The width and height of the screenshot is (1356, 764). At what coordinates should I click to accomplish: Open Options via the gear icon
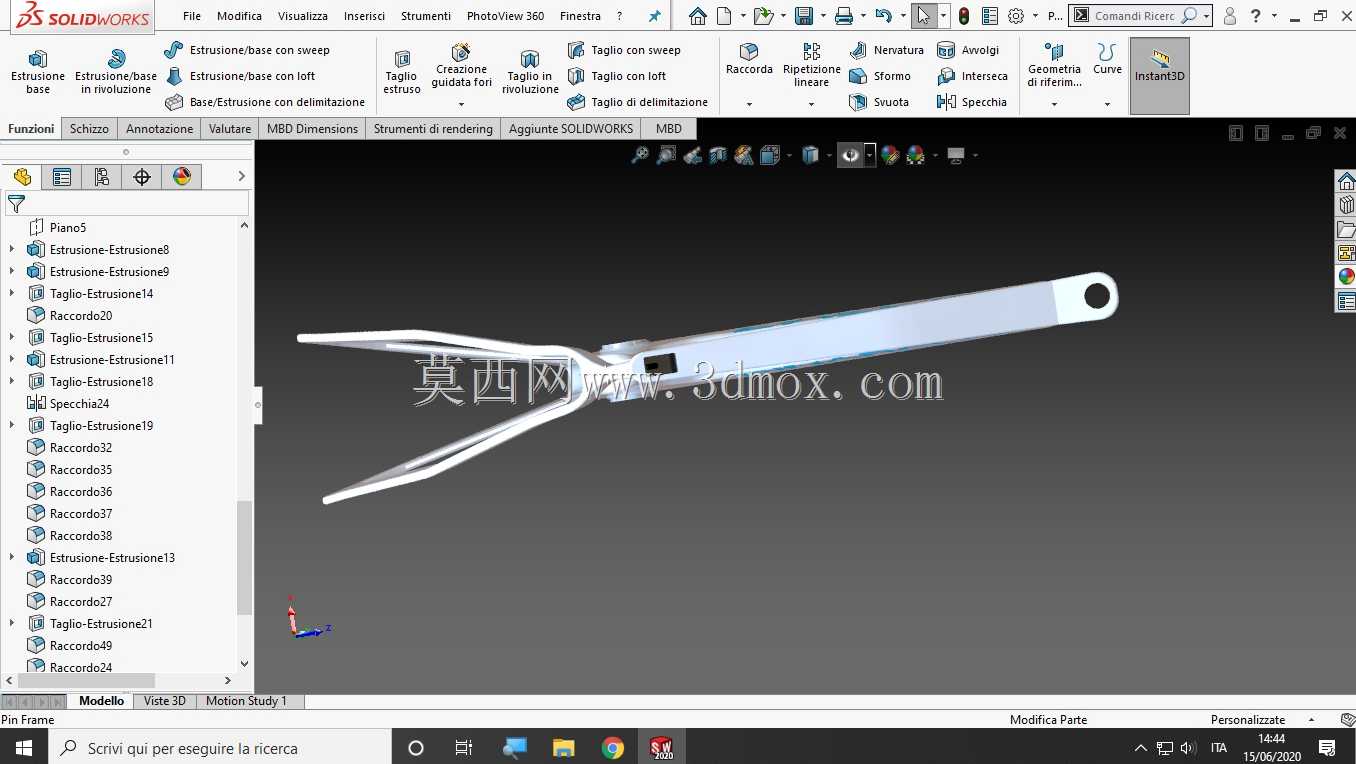click(1016, 16)
